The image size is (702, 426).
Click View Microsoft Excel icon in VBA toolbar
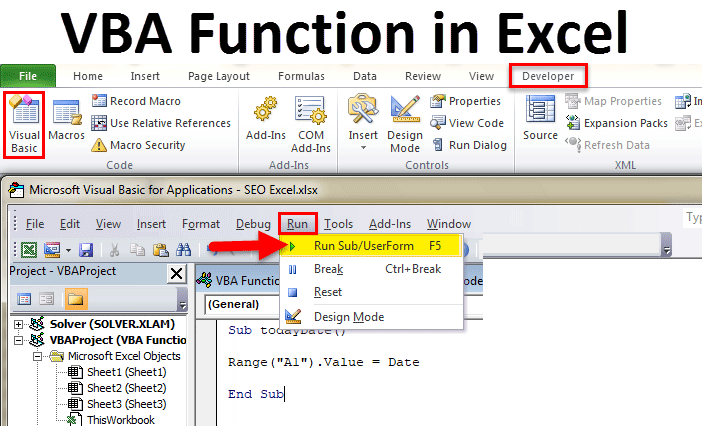pyautogui.click(x=29, y=250)
